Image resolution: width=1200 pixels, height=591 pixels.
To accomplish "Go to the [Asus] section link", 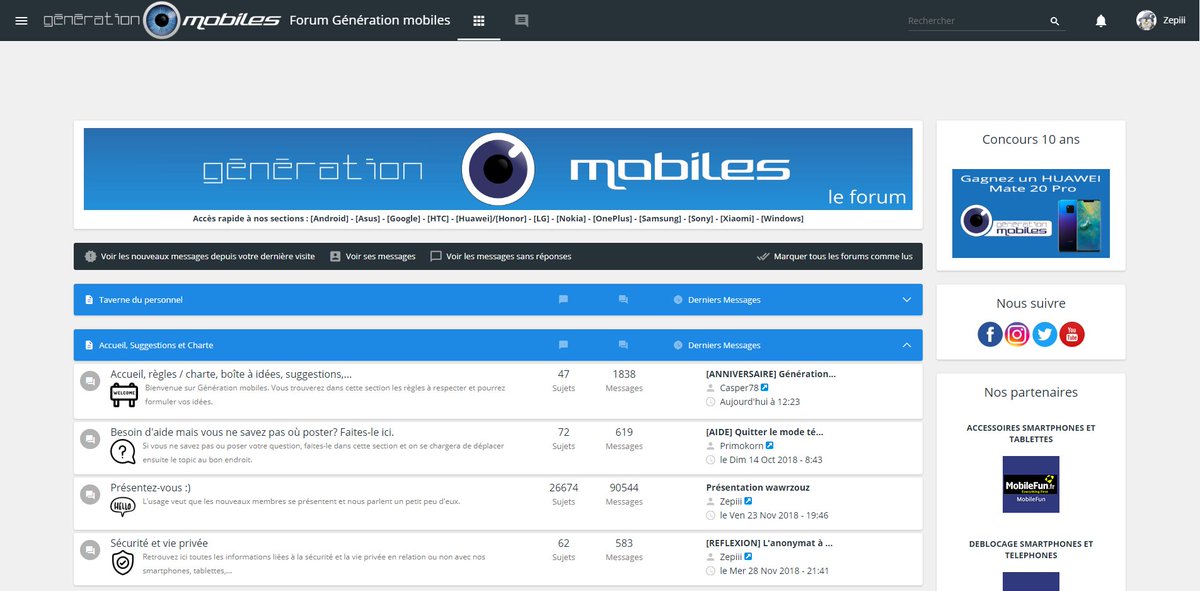I will coord(367,218).
